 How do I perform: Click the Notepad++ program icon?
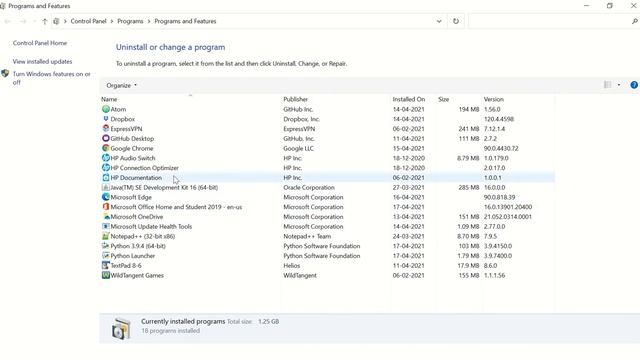[106, 236]
